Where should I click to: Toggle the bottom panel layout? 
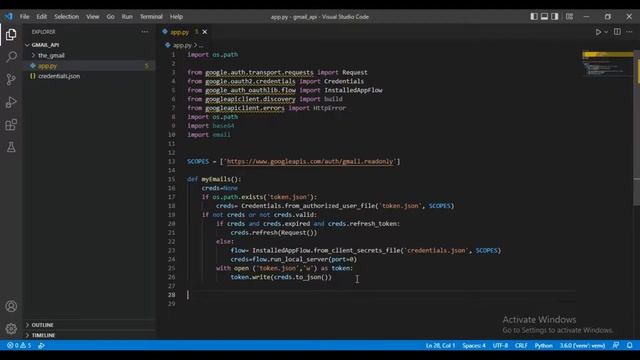[x=544, y=16]
